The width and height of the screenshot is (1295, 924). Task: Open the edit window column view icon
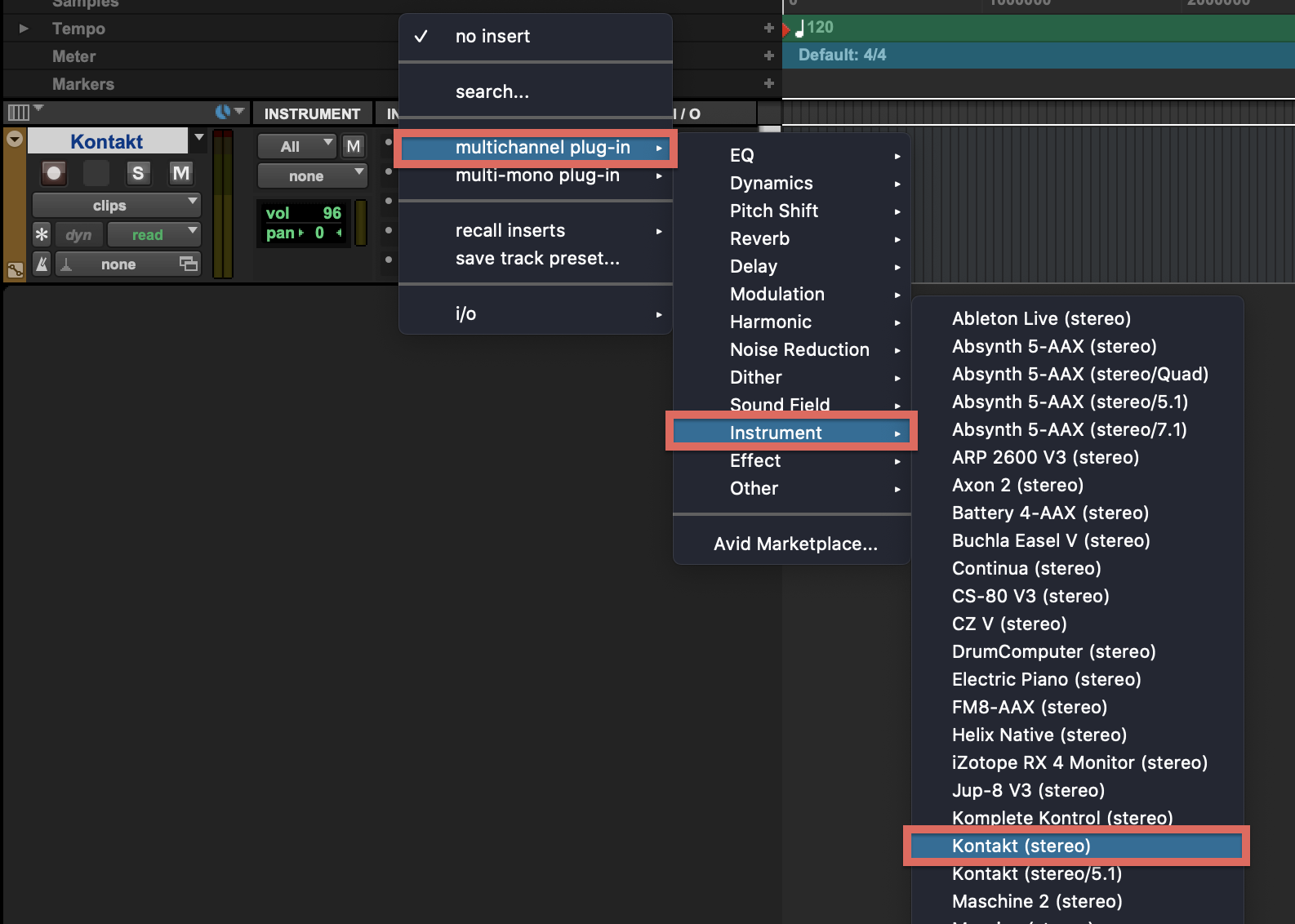19,113
